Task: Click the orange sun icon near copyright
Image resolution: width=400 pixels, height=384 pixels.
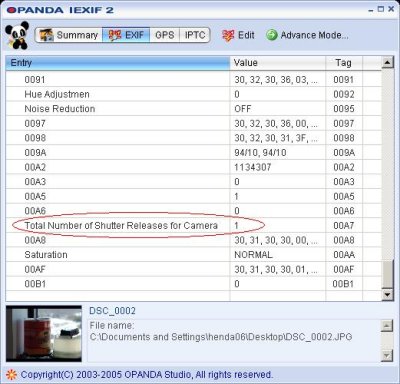Action: tap(11, 375)
